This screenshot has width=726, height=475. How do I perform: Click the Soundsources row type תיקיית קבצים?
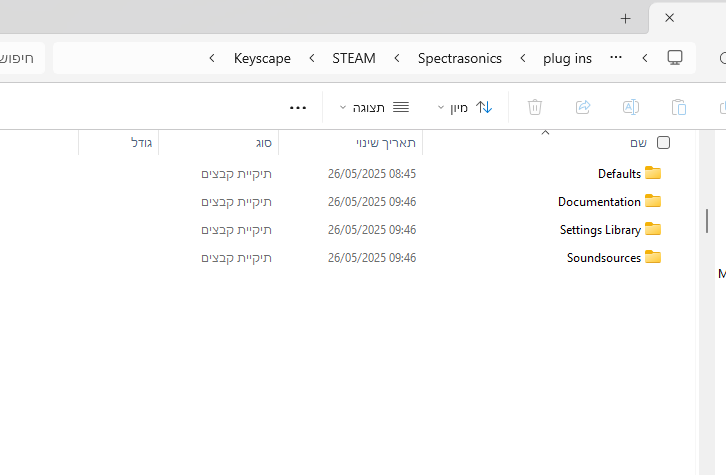(236, 258)
